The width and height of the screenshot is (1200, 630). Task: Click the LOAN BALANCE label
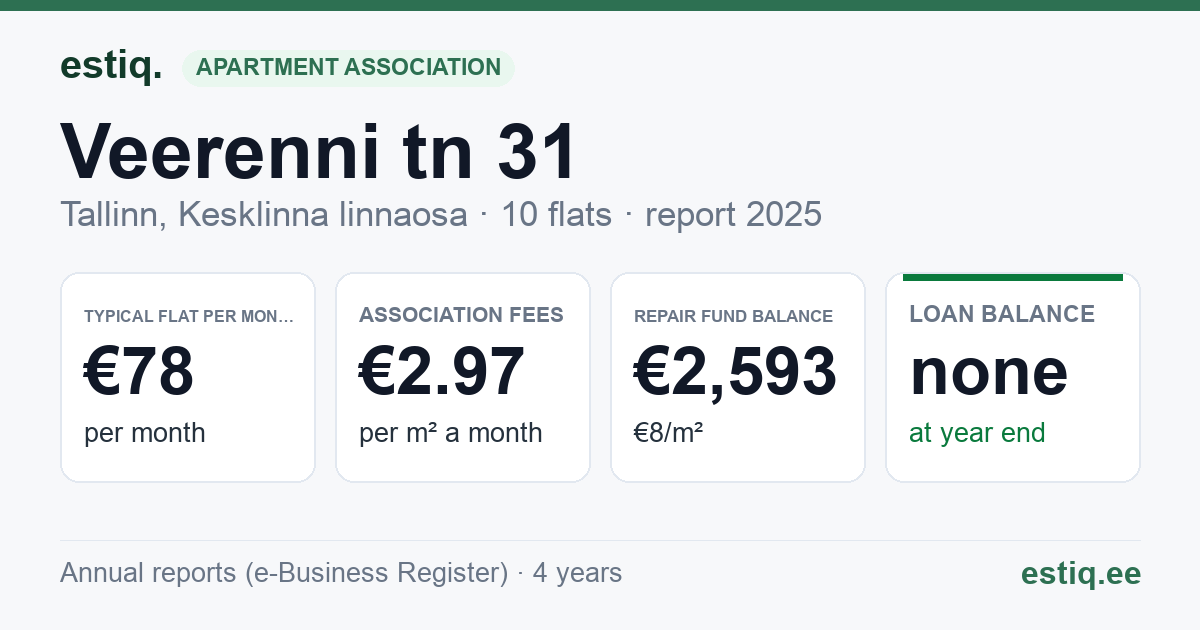click(1002, 314)
